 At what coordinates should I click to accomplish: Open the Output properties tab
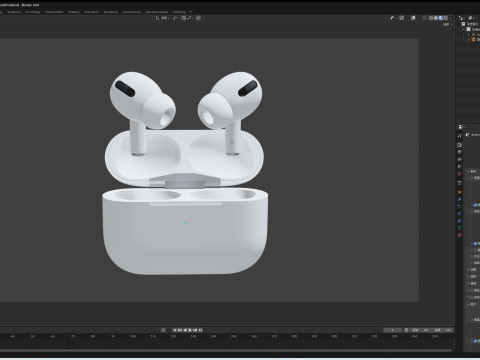point(459,152)
